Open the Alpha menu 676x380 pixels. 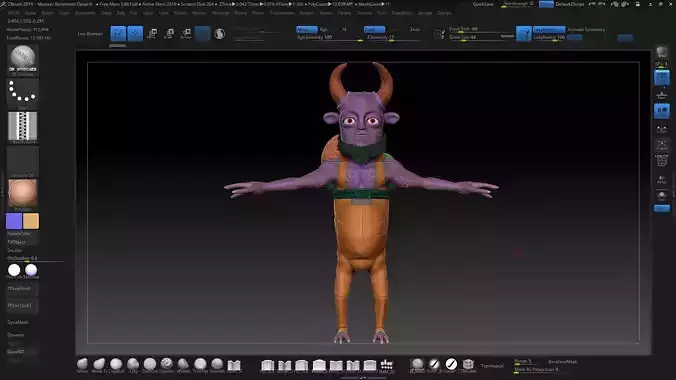pyautogui.click(x=30, y=13)
